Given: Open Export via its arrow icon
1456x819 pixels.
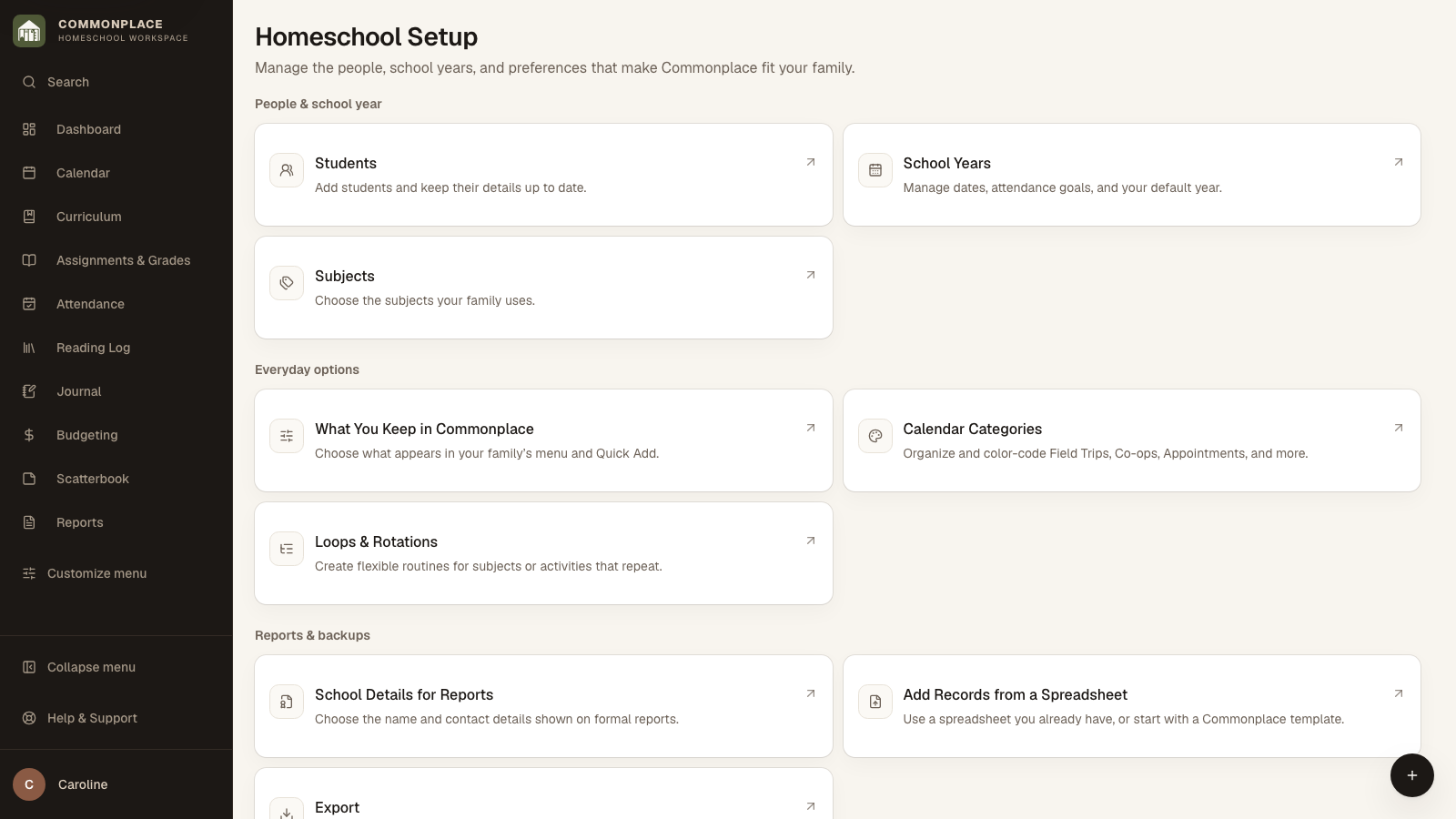Looking at the screenshot, I should [811, 806].
